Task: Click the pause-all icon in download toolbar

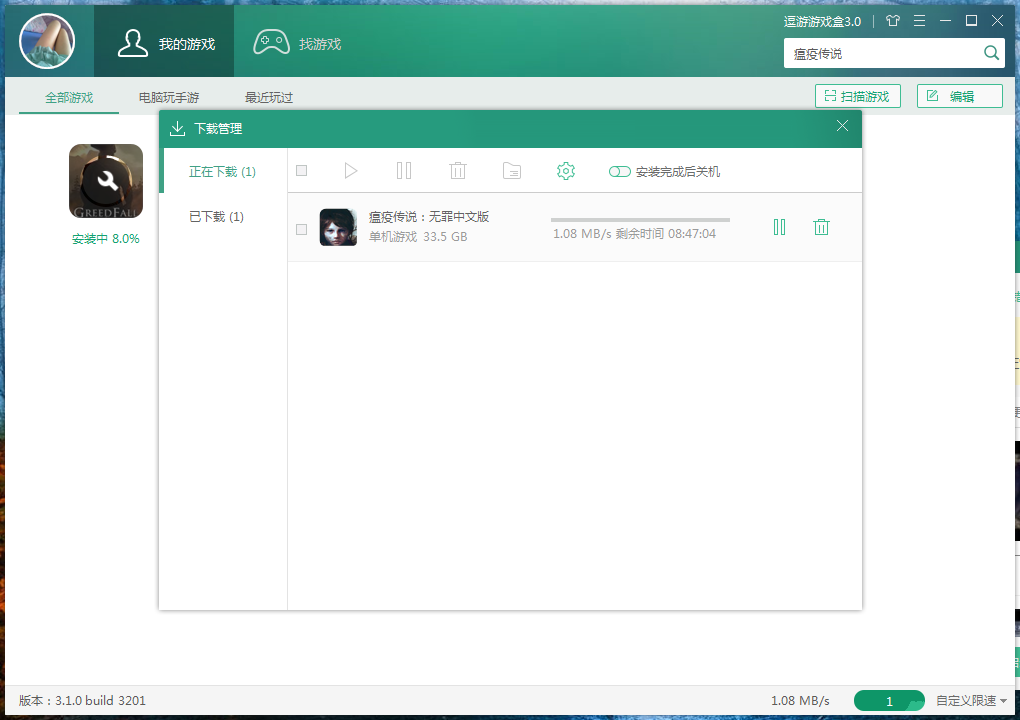Action: coord(404,170)
